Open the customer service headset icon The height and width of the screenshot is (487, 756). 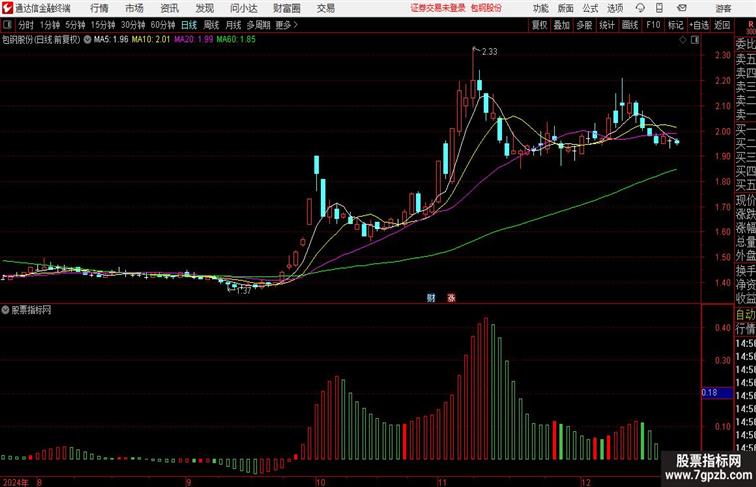pyautogui.click(x=640, y=8)
